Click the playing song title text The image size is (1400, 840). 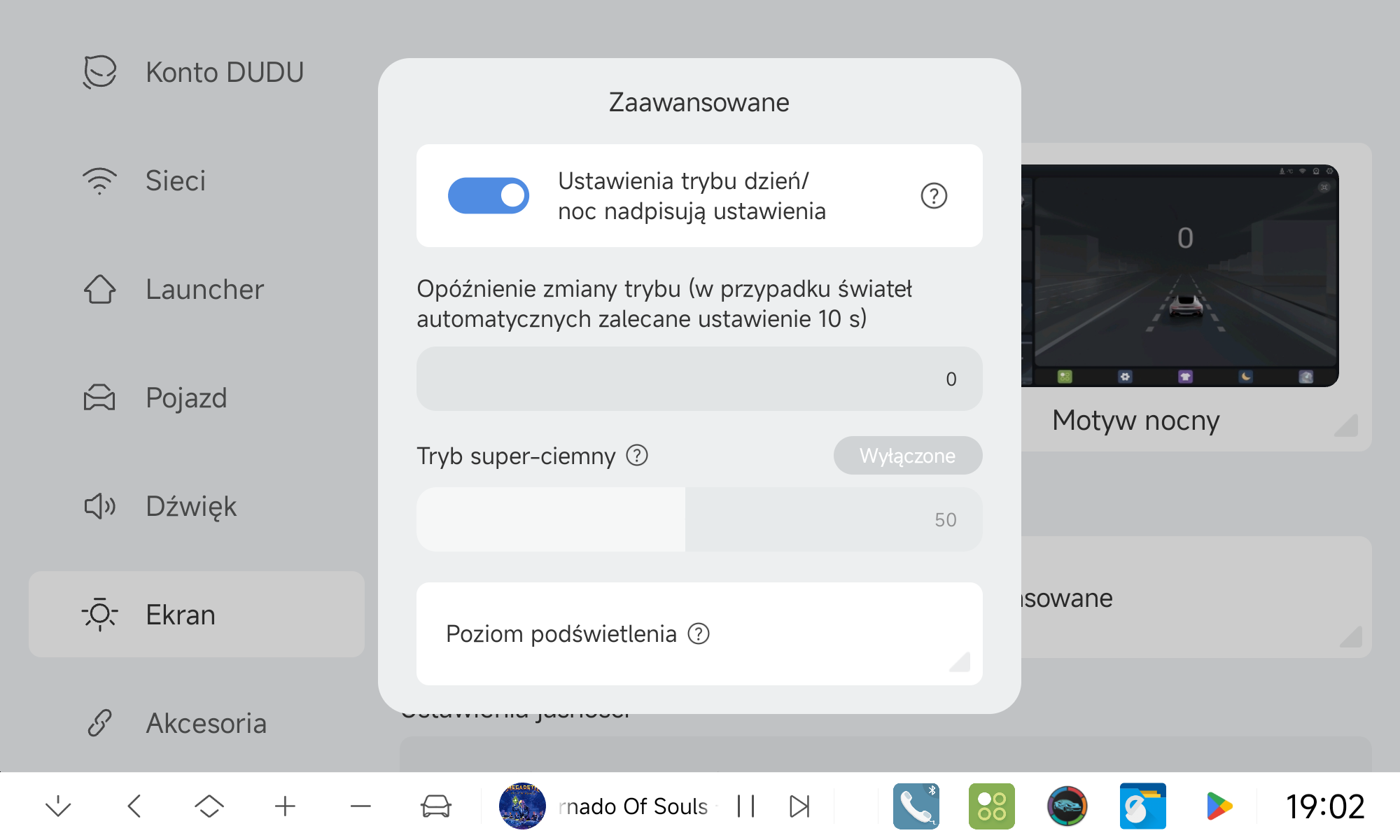point(634,806)
